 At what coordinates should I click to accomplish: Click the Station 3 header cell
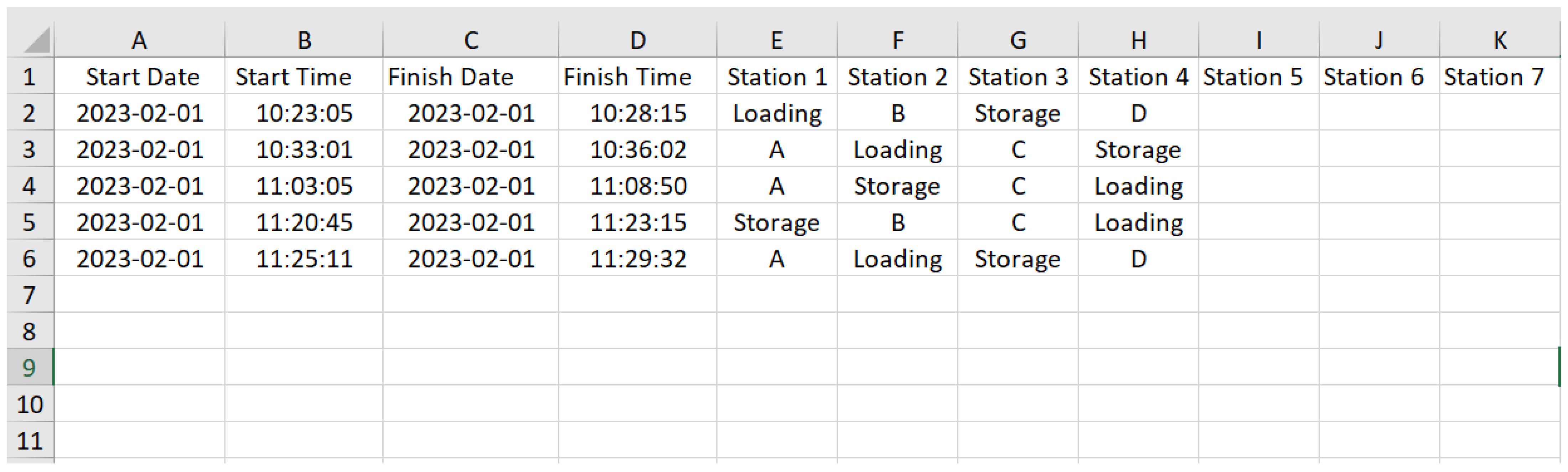tap(1018, 77)
